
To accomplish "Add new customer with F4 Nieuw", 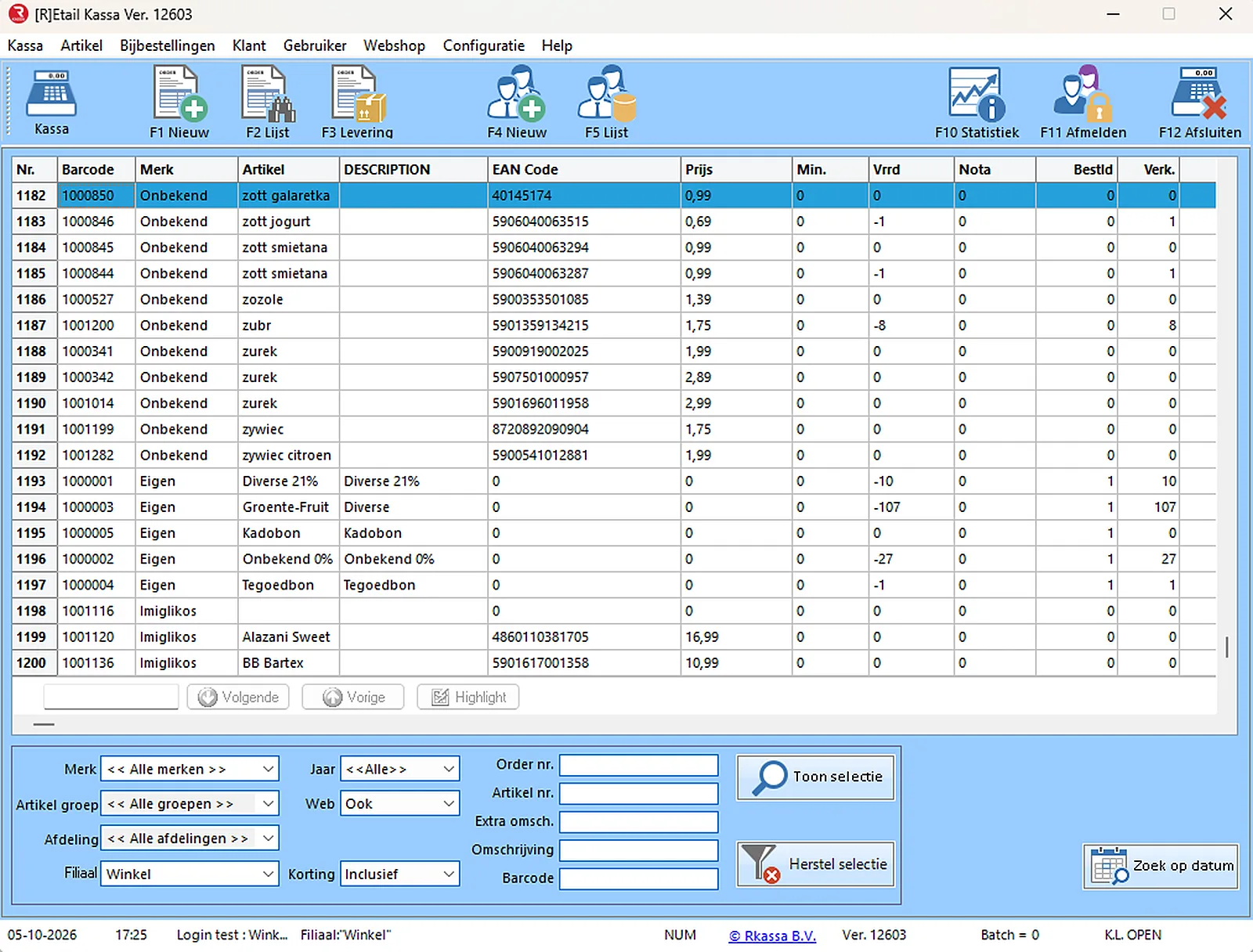I will point(517,103).
